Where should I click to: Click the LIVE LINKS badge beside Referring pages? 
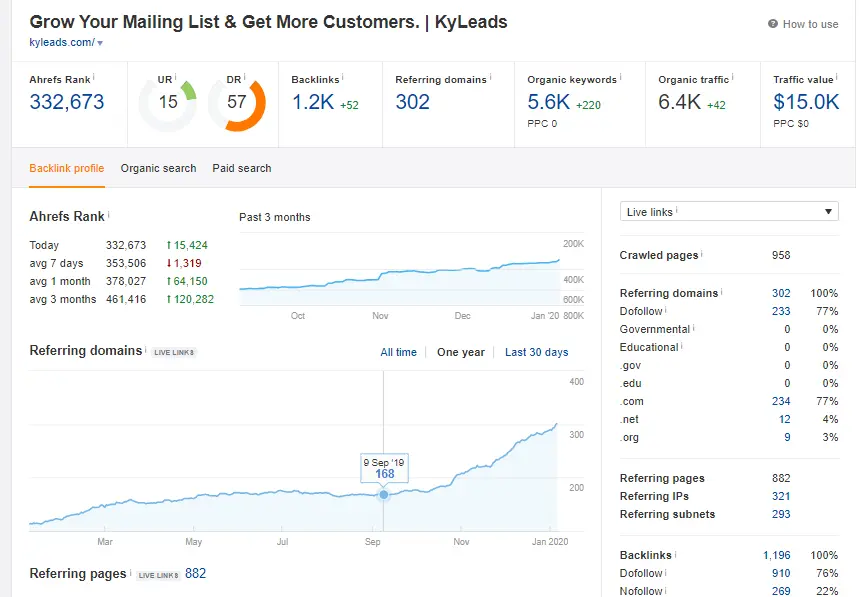pos(157,573)
